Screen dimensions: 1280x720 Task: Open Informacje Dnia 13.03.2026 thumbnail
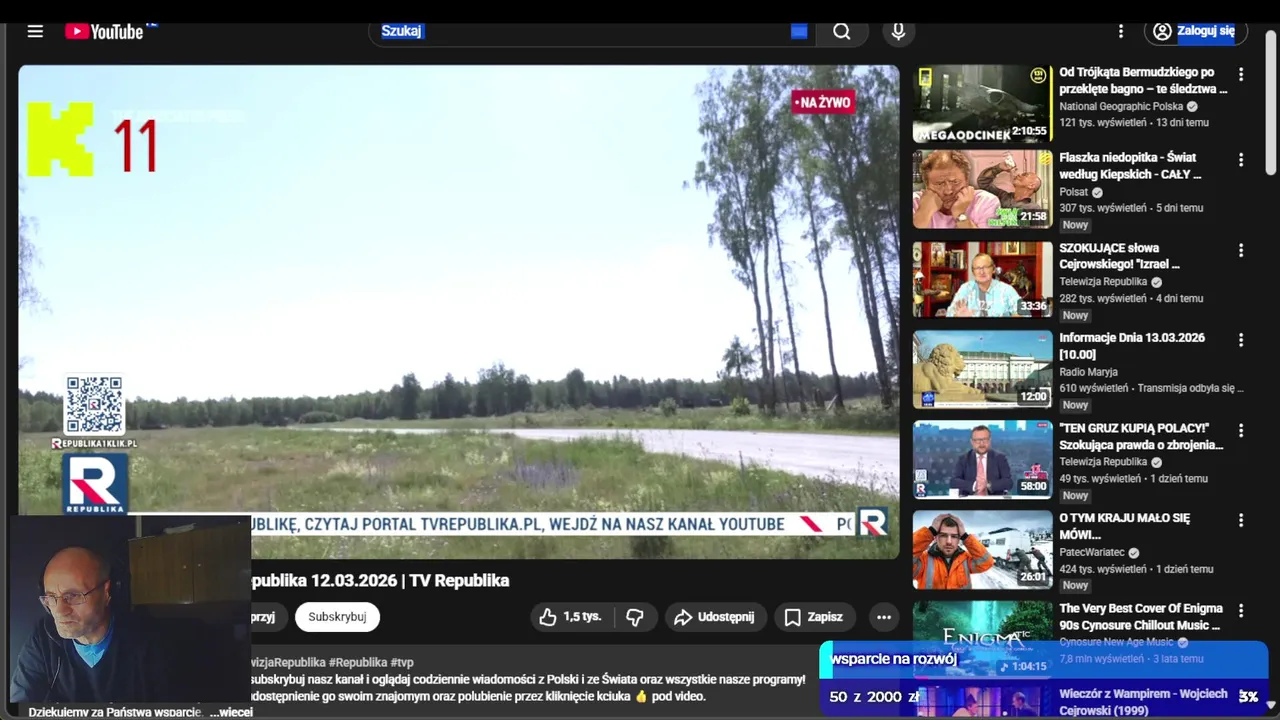(982, 369)
